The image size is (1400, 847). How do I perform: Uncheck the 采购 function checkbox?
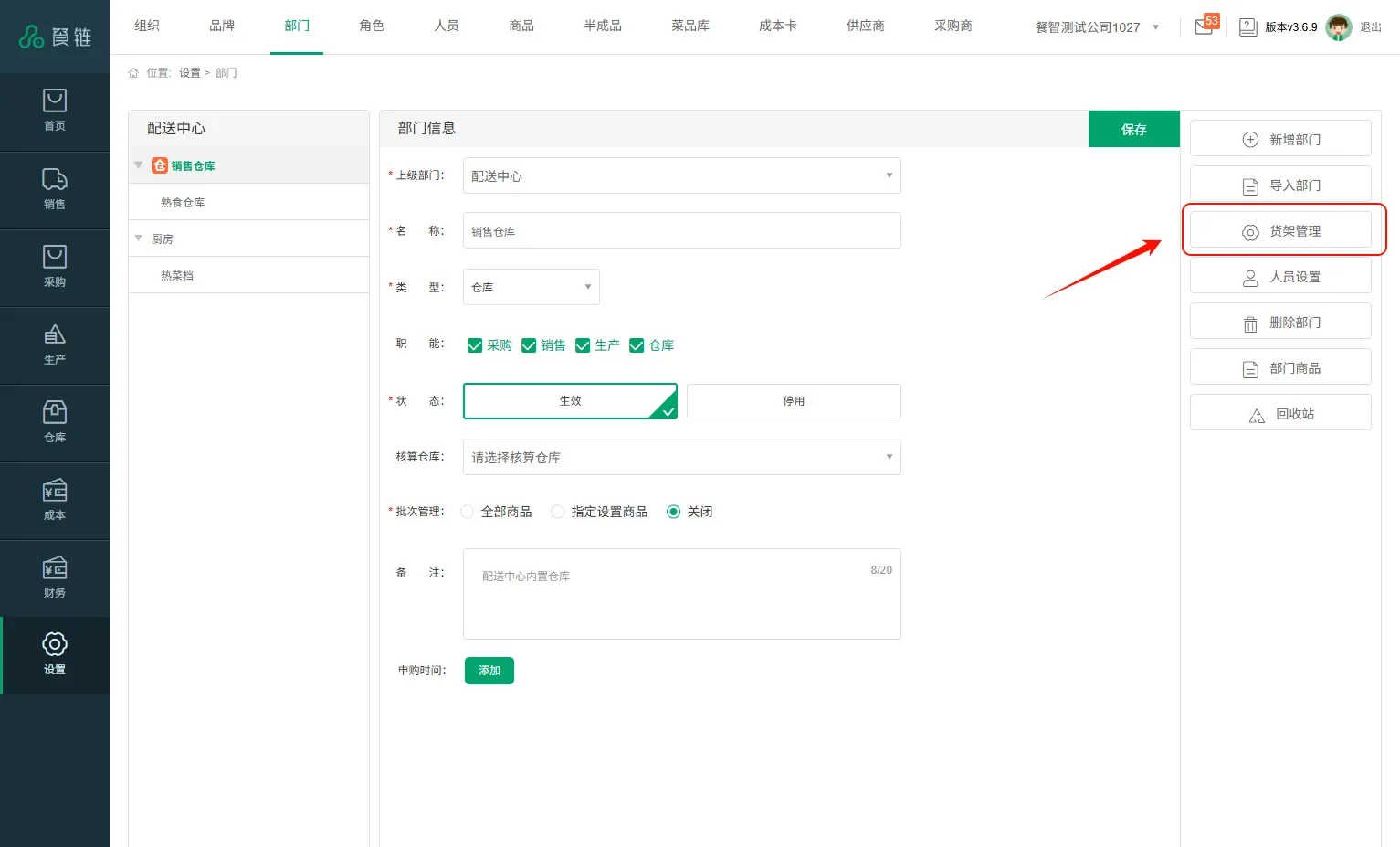pyautogui.click(x=475, y=345)
